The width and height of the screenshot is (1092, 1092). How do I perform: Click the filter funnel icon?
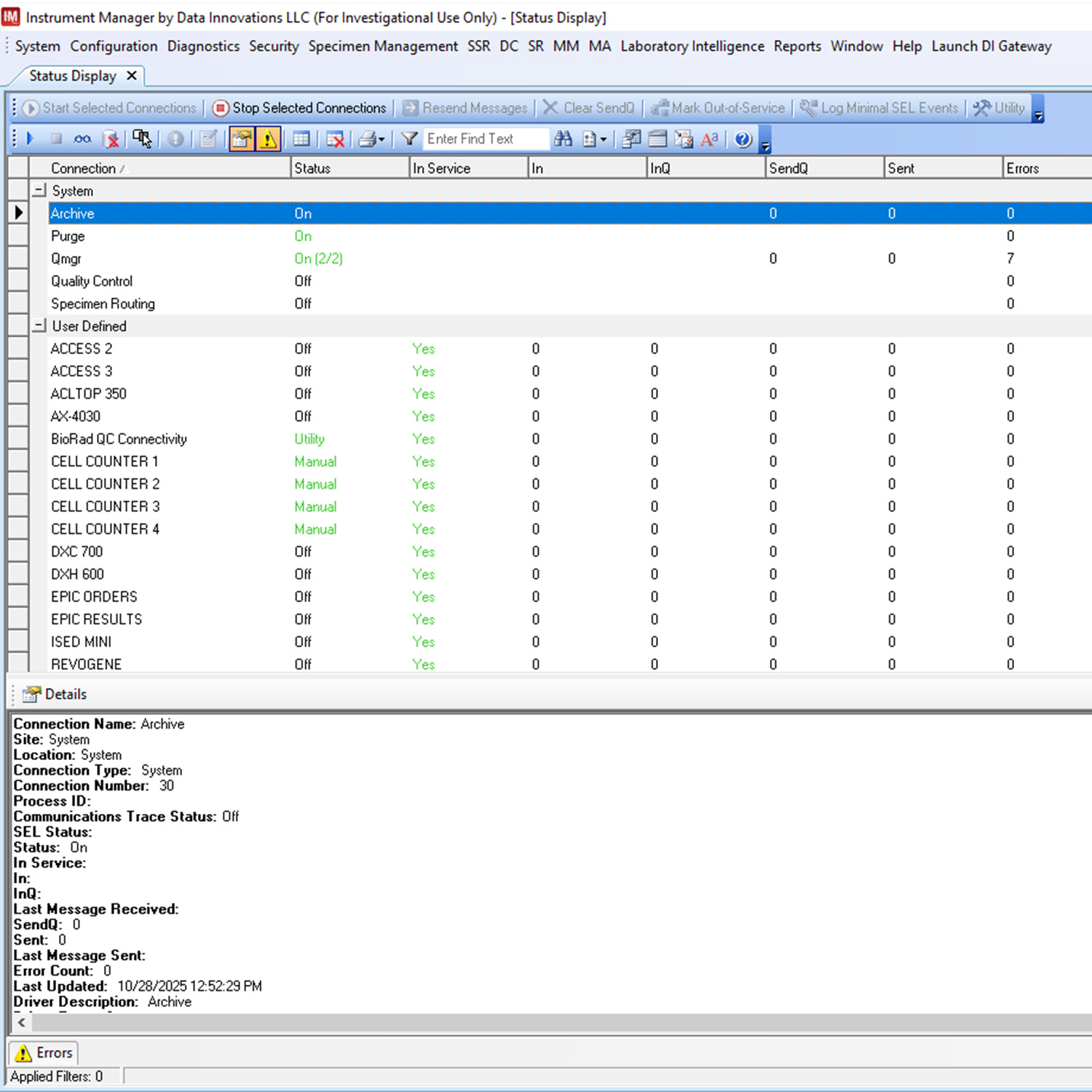pyautogui.click(x=409, y=138)
